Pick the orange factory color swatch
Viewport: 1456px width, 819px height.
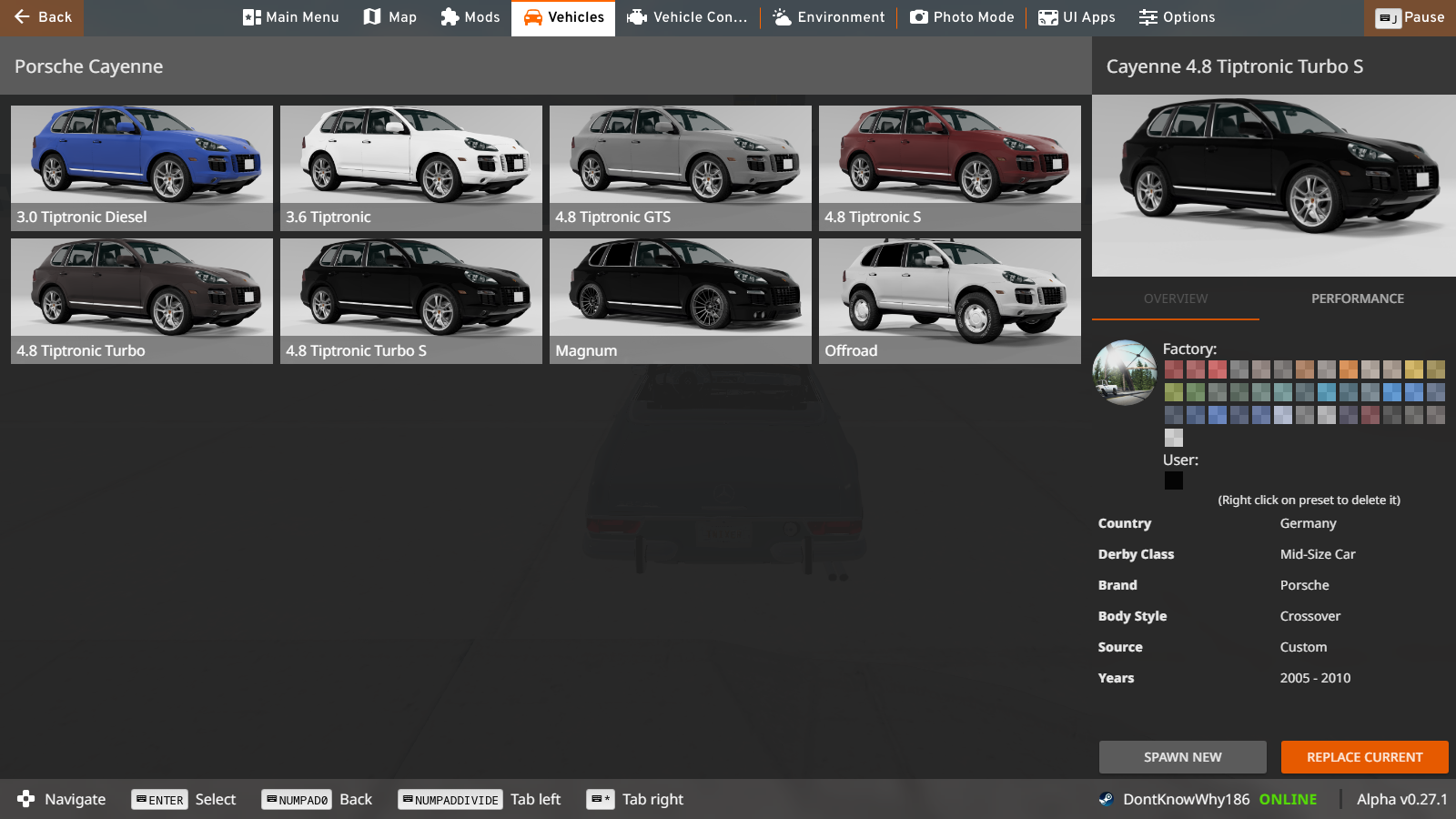(x=1349, y=369)
